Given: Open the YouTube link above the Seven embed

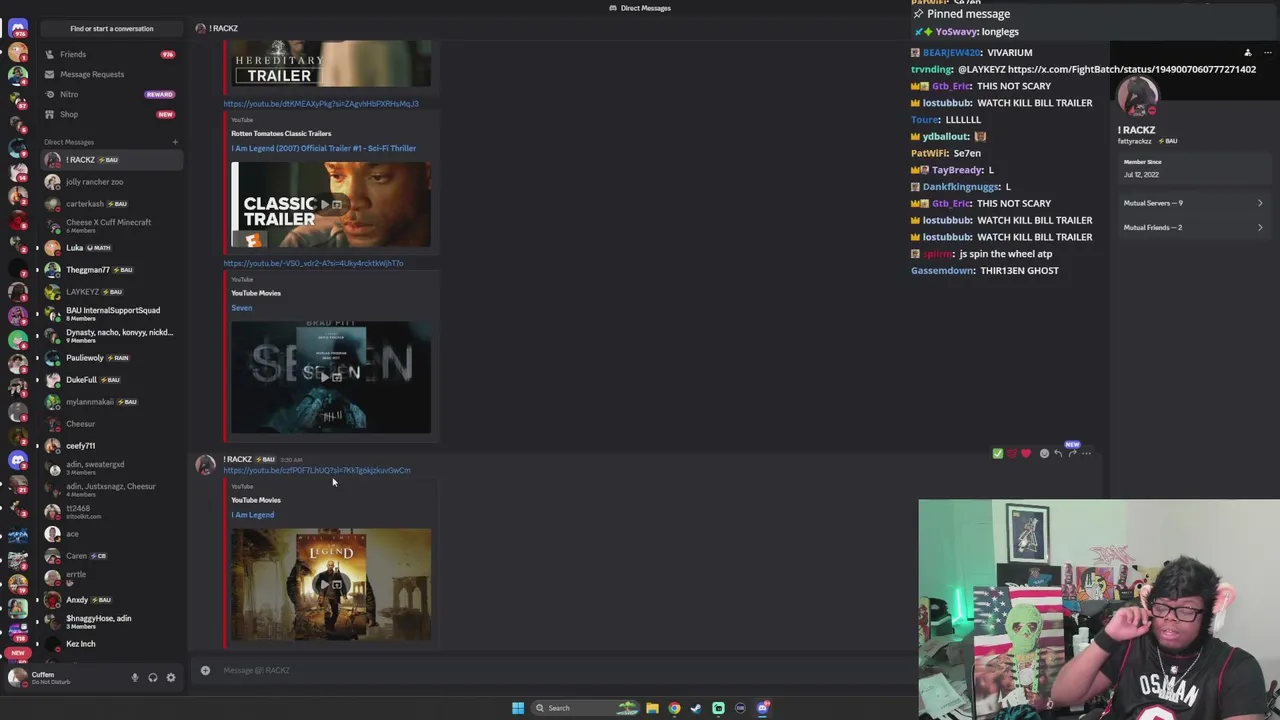Looking at the screenshot, I should [x=313, y=264].
